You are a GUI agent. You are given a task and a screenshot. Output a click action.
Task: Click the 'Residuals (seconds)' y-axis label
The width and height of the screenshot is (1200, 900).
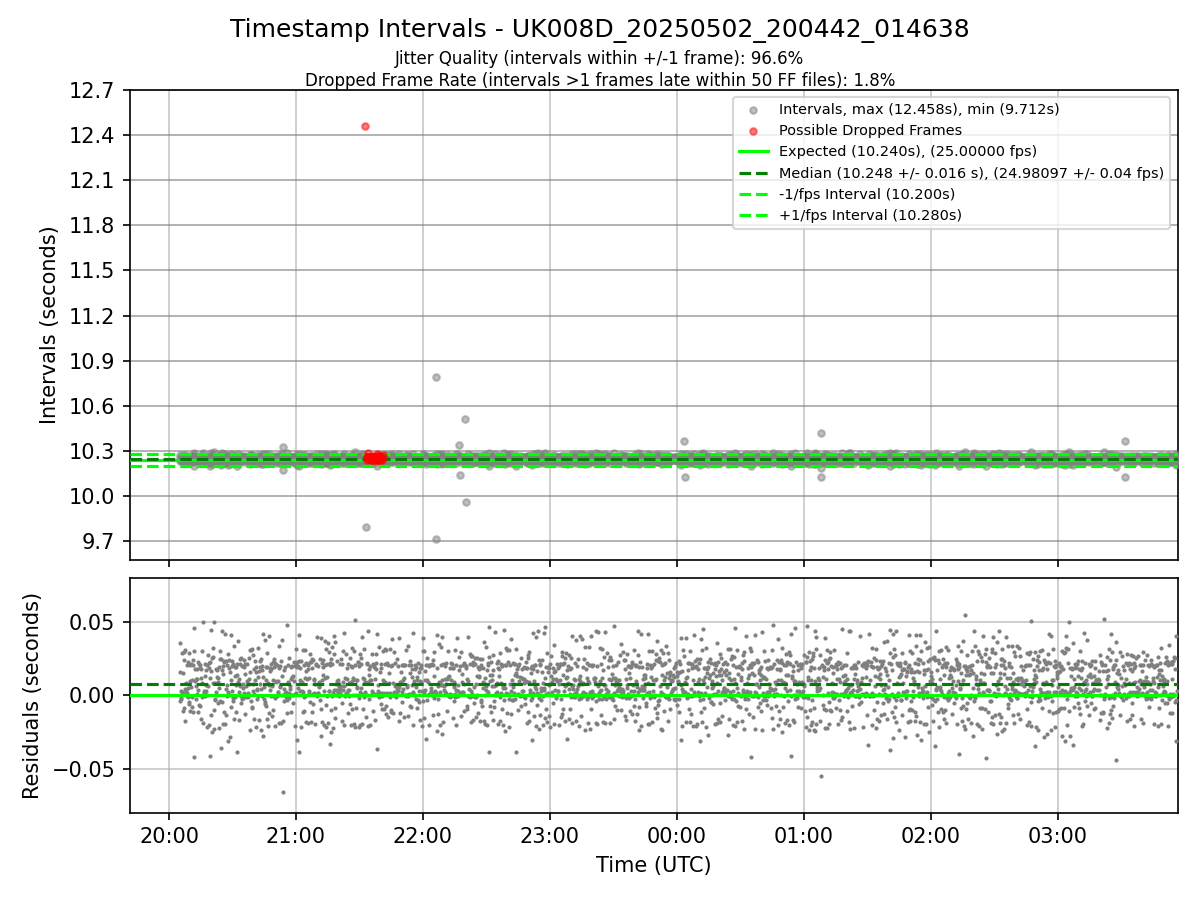pyautogui.click(x=32, y=696)
